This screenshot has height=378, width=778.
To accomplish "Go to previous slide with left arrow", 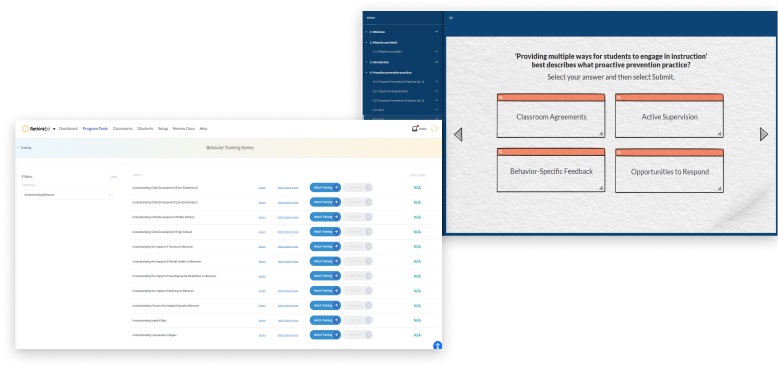I will tap(458, 134).
